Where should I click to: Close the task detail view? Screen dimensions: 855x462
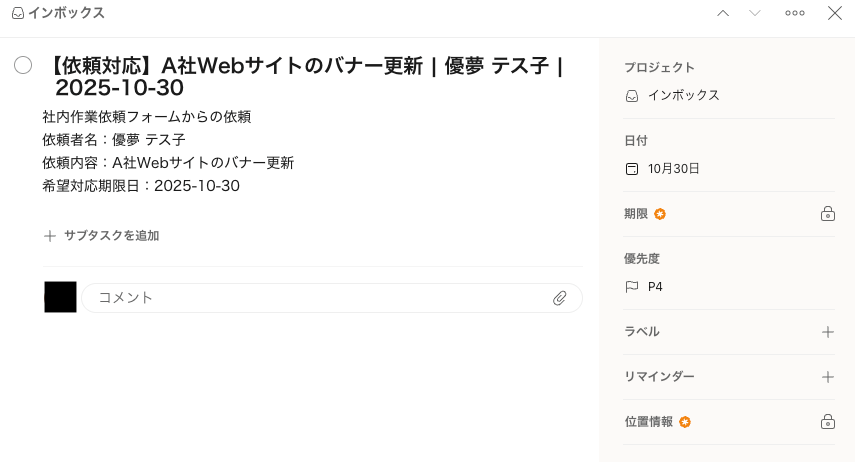click(835, 13)
